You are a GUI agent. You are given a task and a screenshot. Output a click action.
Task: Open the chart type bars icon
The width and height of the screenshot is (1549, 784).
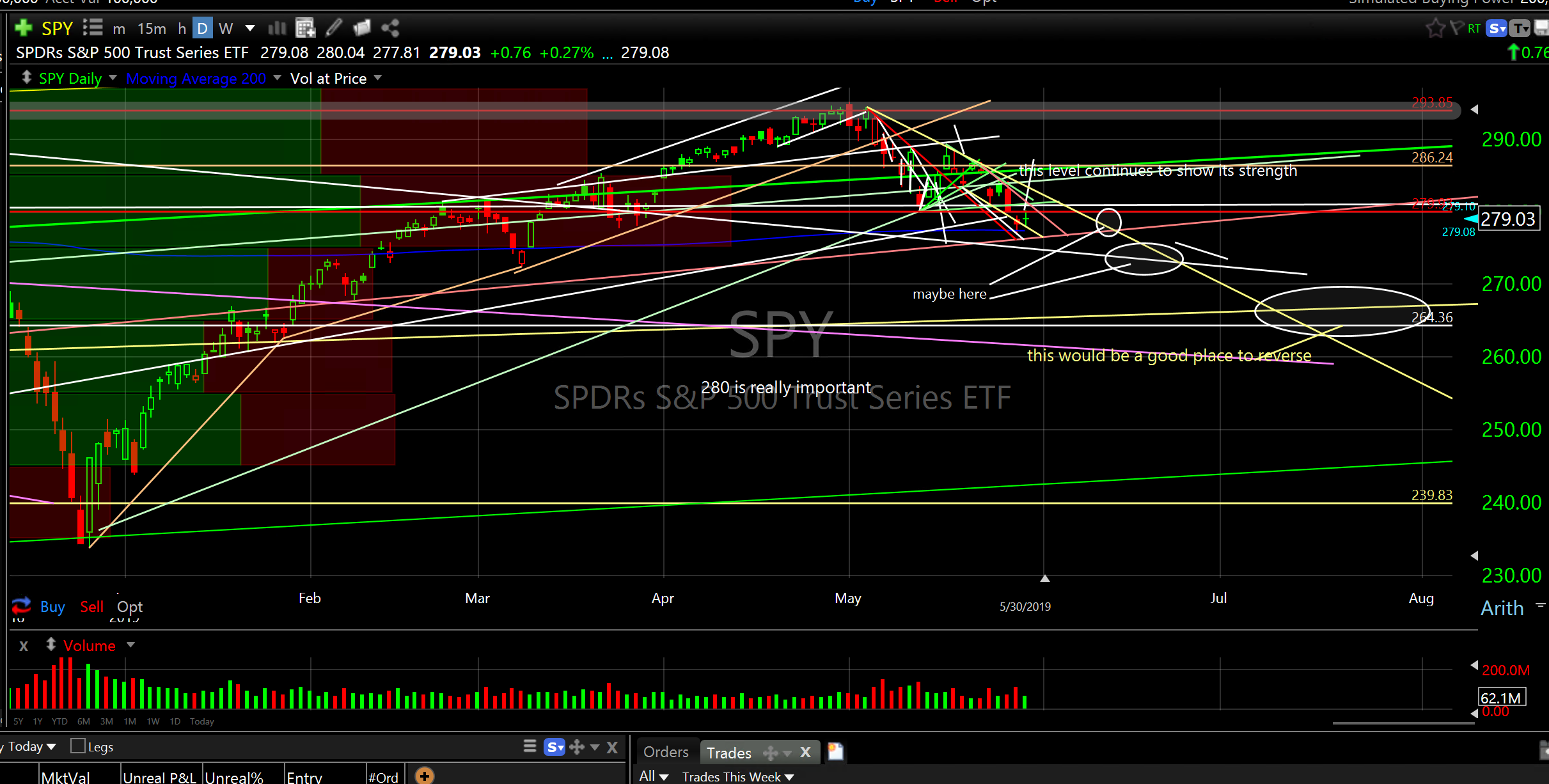click(x=277, y=28)
